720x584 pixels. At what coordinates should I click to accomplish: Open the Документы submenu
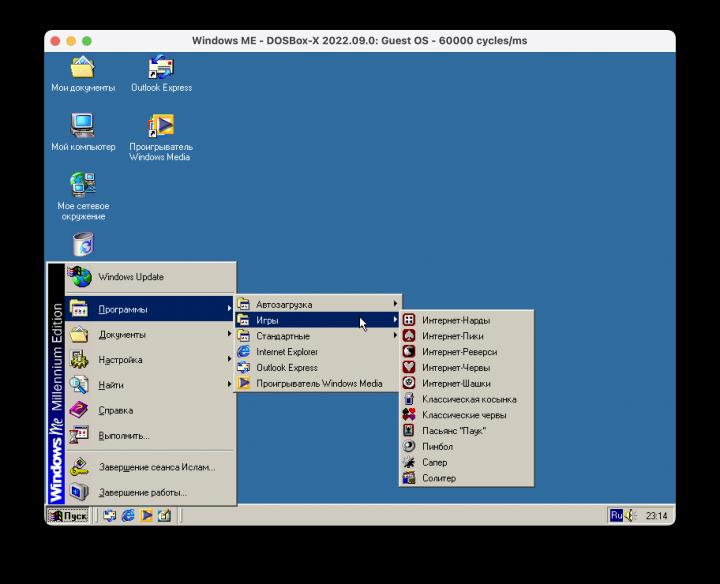tap(142, 335)
